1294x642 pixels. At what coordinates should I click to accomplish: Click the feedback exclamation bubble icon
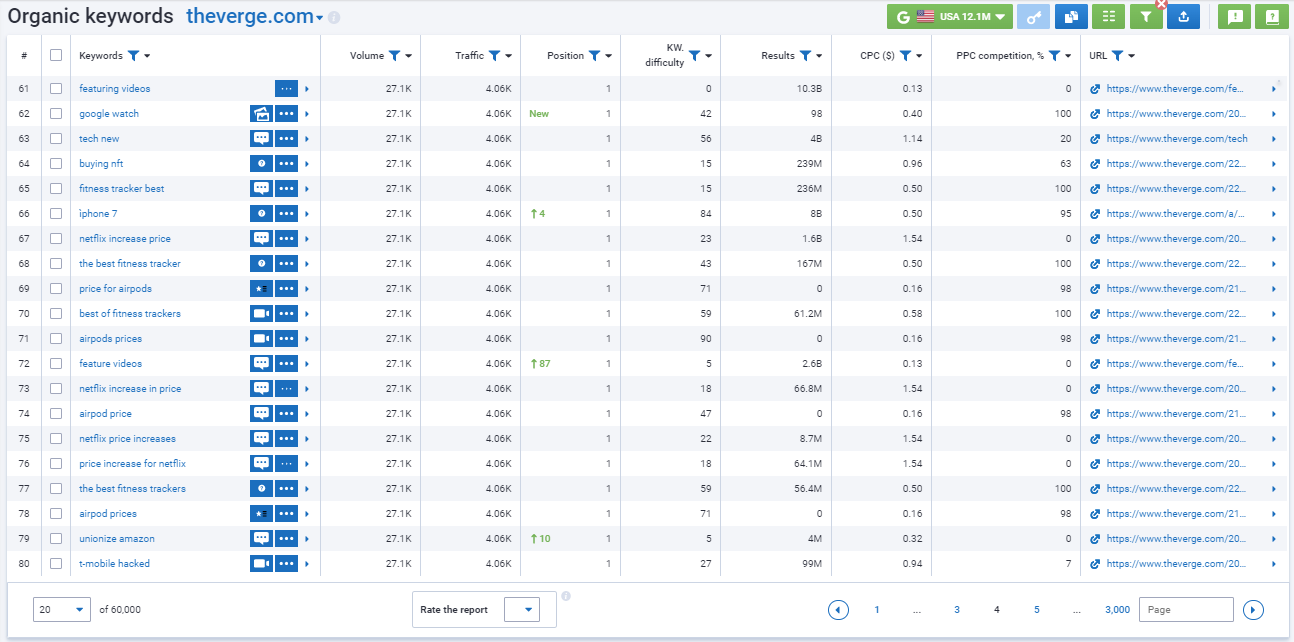1235,17
